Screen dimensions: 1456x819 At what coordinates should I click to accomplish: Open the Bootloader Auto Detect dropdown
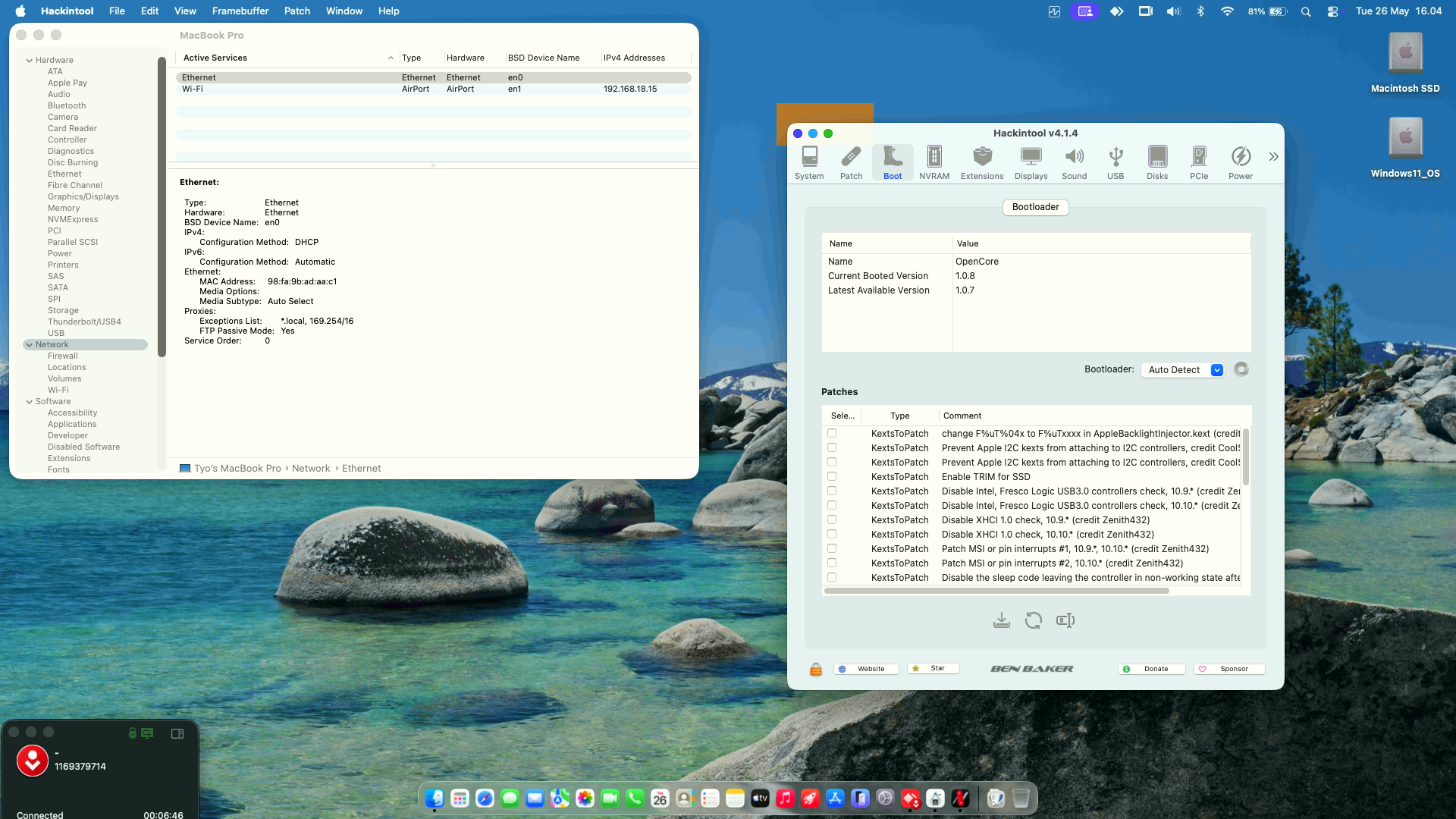[x=1182, y=370]
